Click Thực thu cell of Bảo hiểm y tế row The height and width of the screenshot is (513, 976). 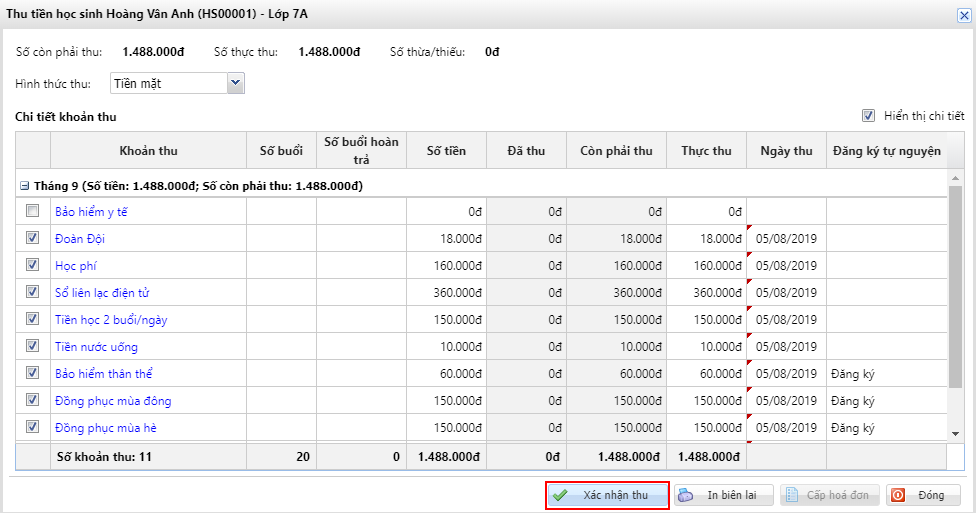click(706, 212)
